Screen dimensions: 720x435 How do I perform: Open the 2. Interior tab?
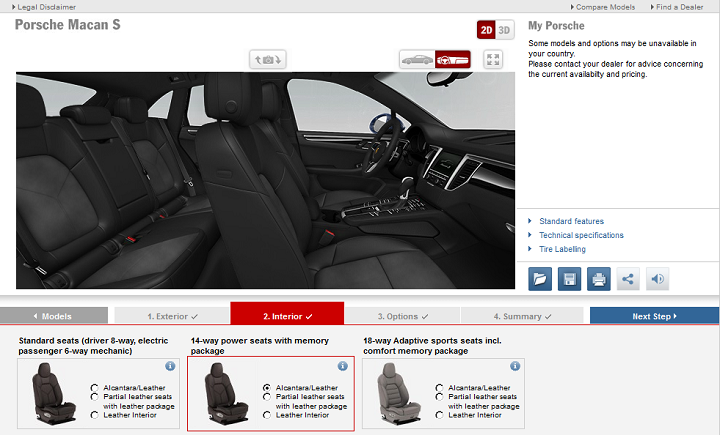tap(287, 314)
